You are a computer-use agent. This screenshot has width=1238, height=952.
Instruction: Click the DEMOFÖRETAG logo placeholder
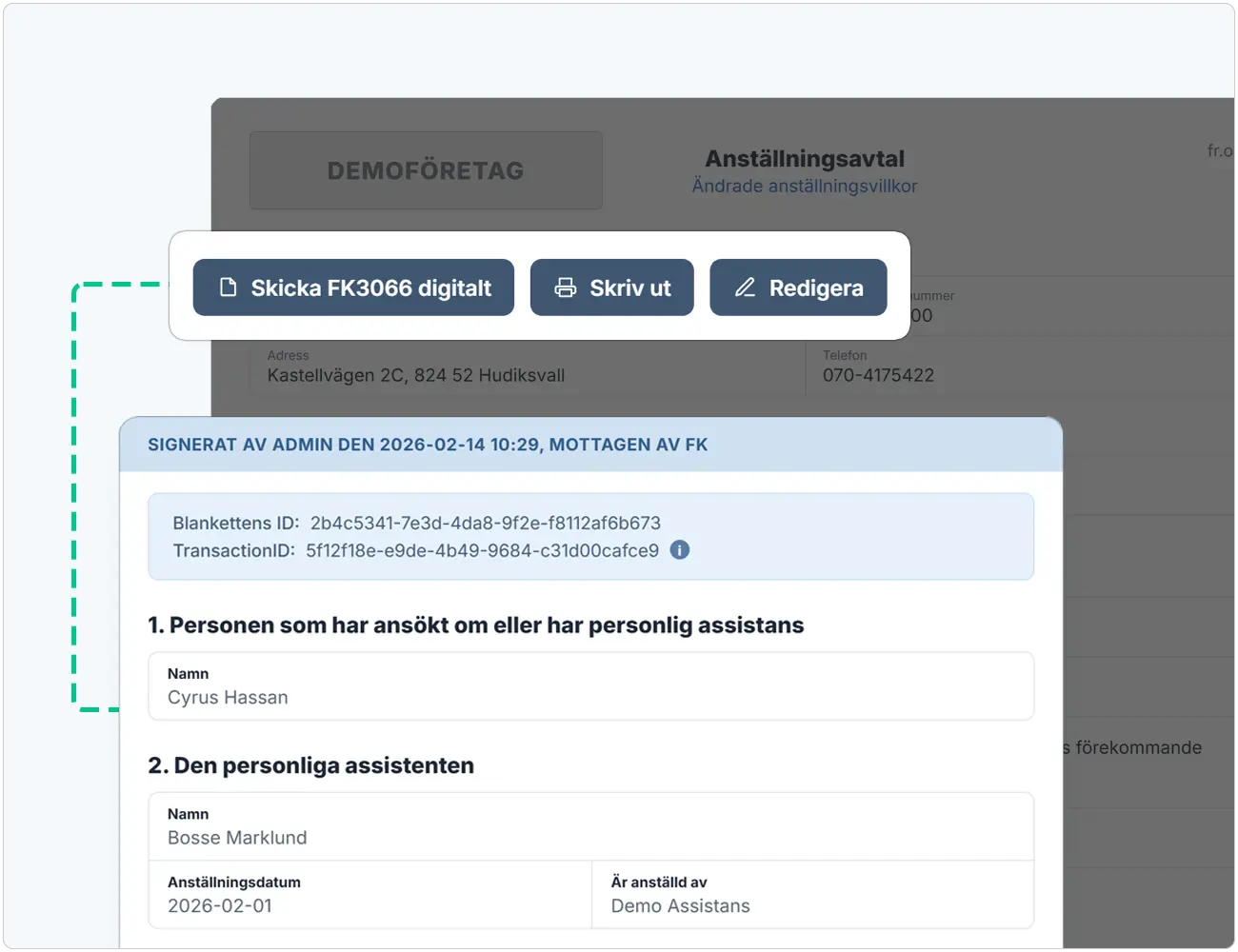pyautogui.click(x=426, y=170)
